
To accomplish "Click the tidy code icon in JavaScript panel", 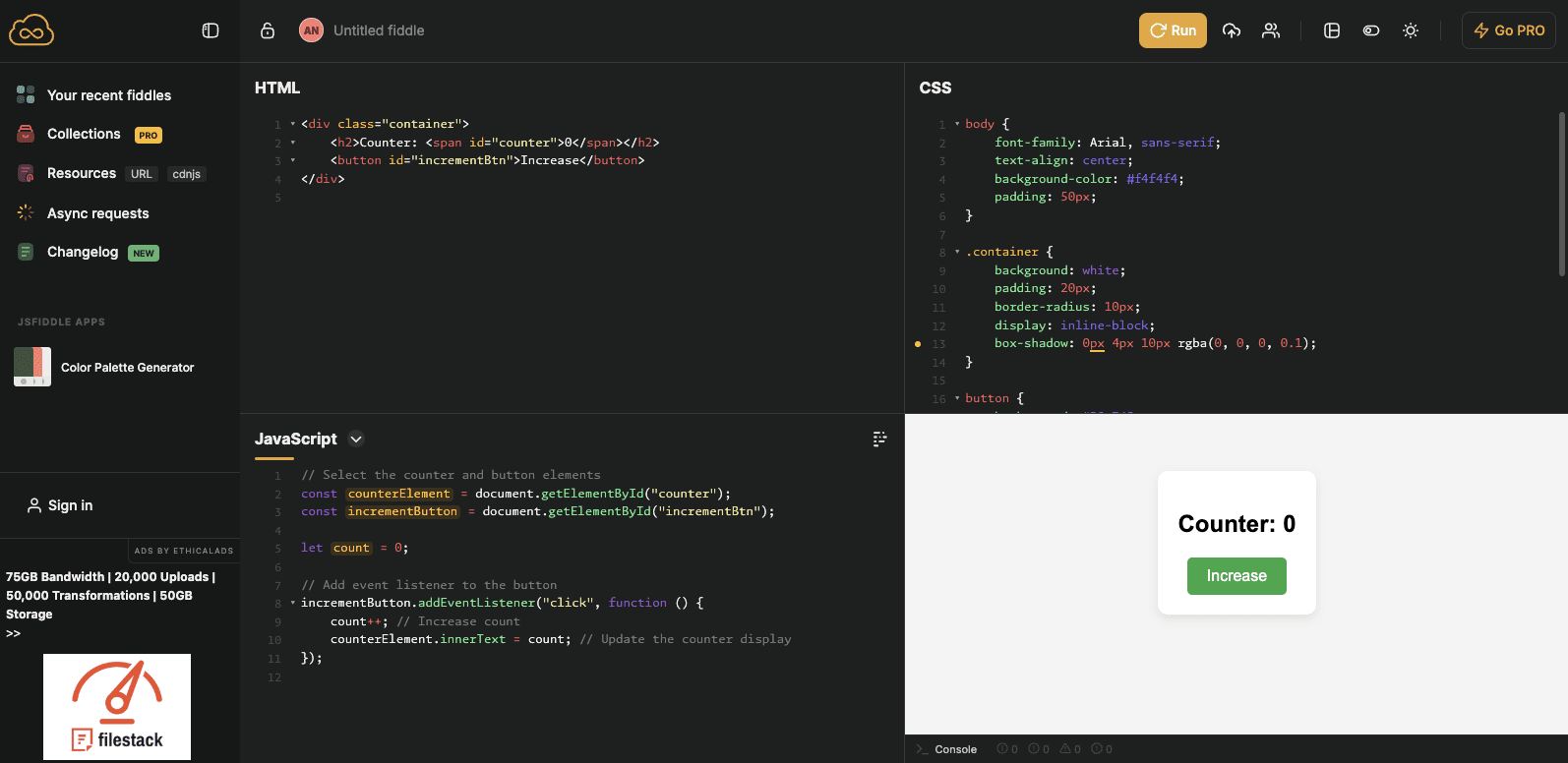I will pos(879,440).
